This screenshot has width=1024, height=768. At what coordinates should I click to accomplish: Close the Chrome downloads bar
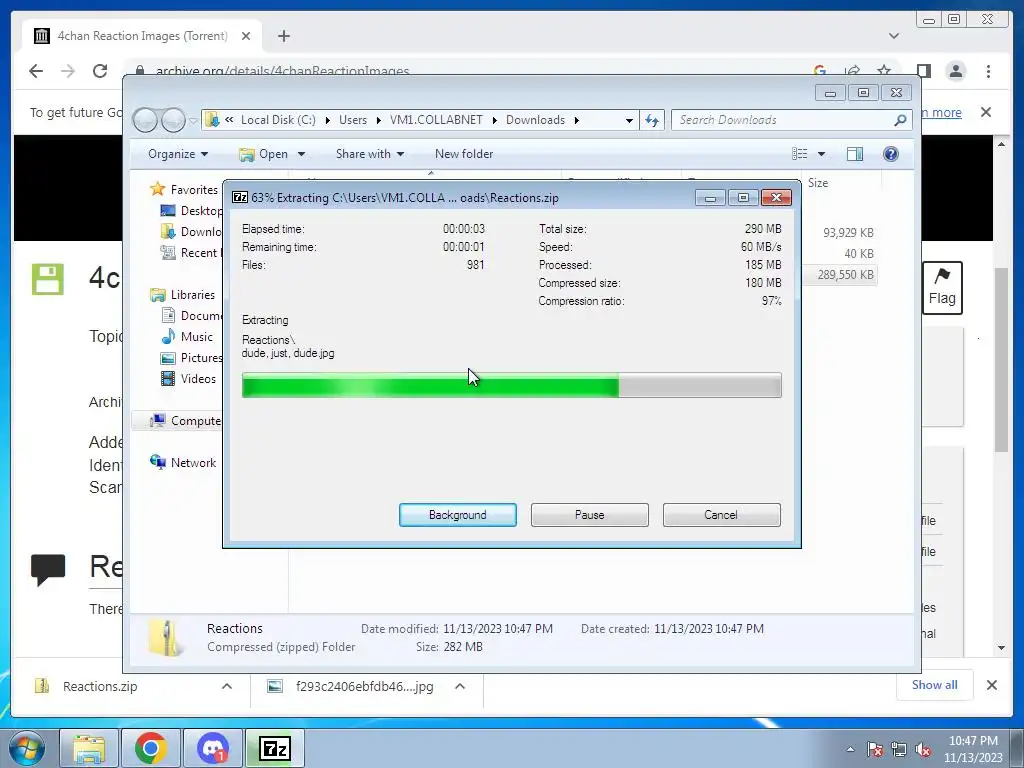coord(991,685)
